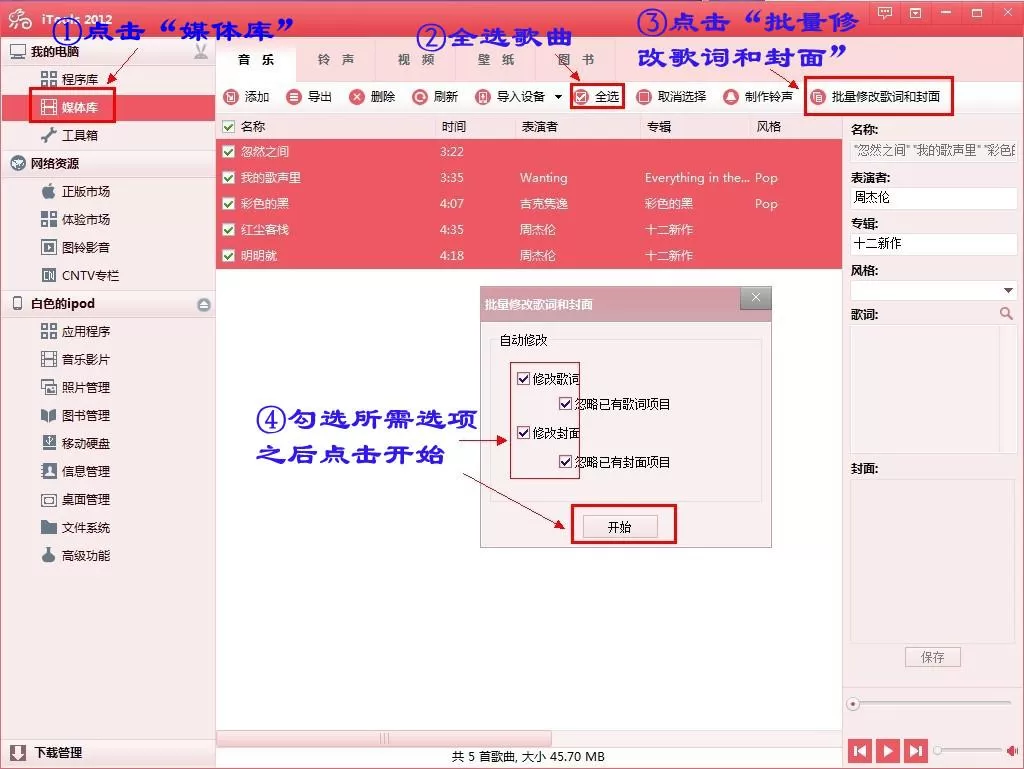Click 全选 to select all songs
Screen dimensions: 1024x769
click(597, 97)
